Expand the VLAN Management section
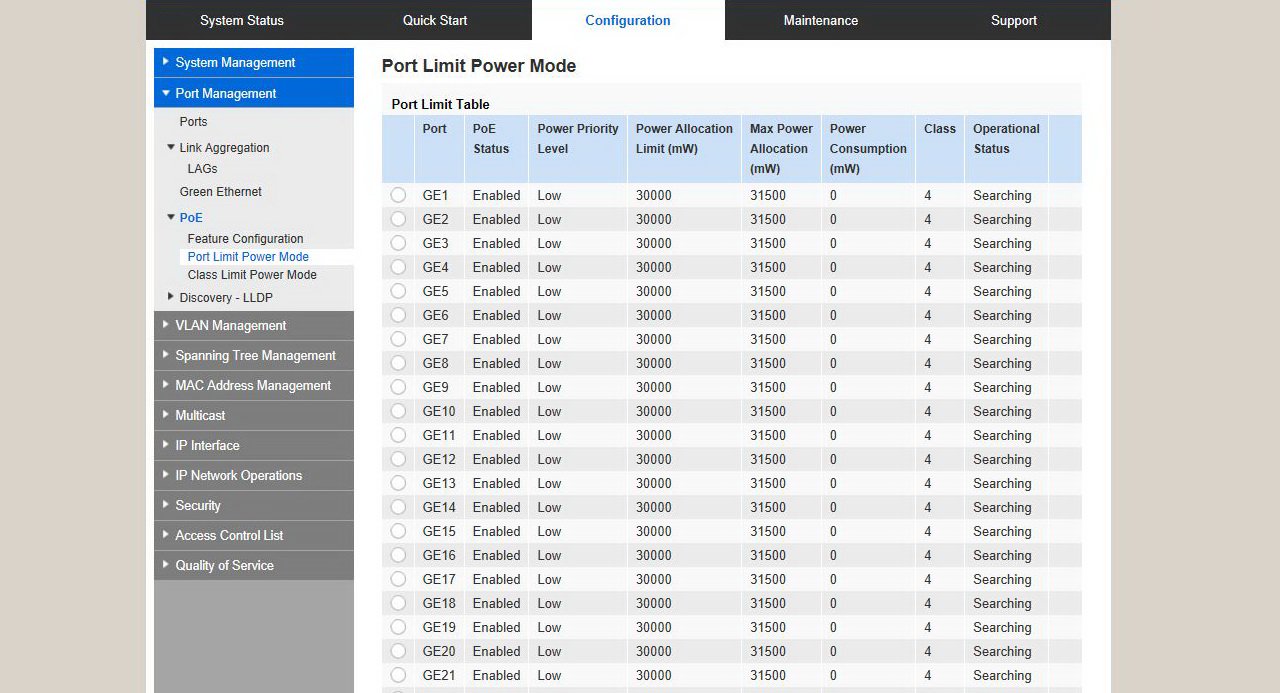Image resolution: width=1280 pixels, height=693 pixels. point(230,325)
